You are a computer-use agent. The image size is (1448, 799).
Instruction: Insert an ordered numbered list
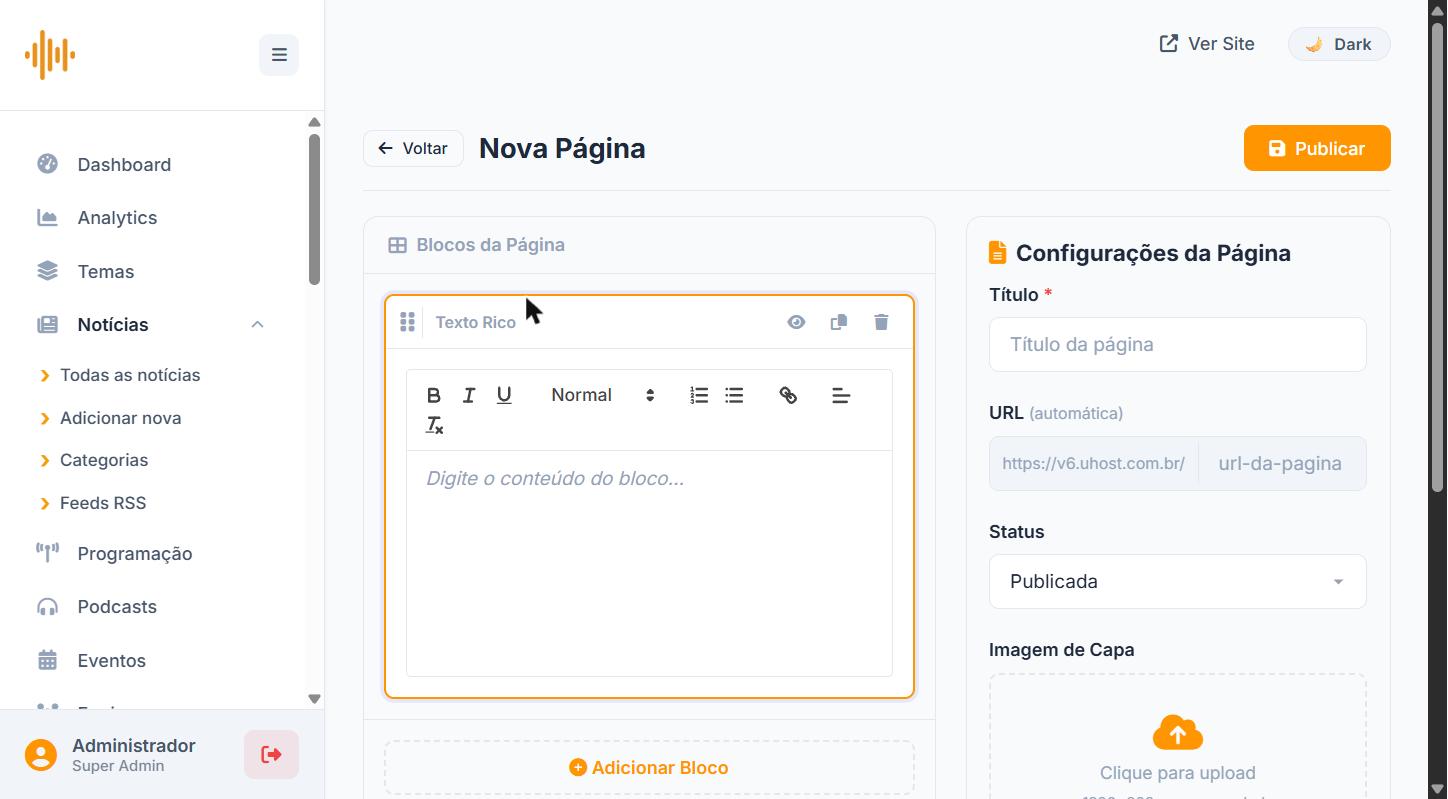point(699,395)
